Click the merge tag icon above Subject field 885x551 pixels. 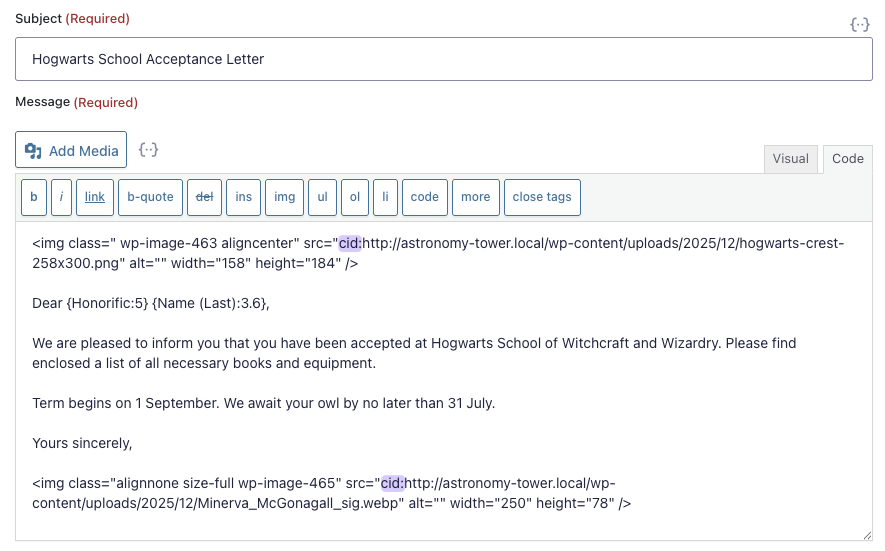click(859, 24)
